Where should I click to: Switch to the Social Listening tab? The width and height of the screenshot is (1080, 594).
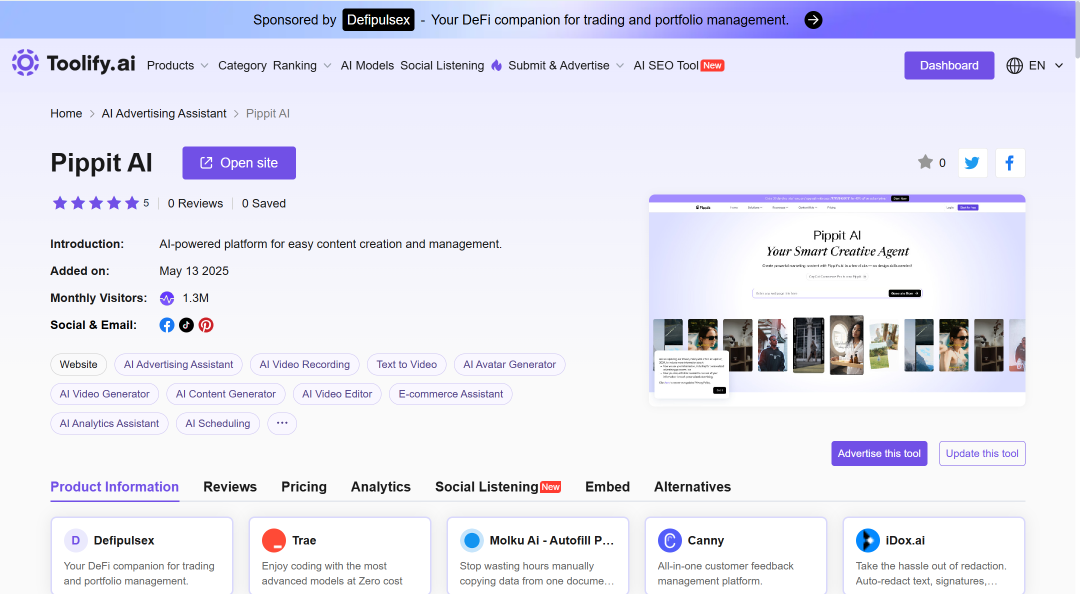(498, 487)
